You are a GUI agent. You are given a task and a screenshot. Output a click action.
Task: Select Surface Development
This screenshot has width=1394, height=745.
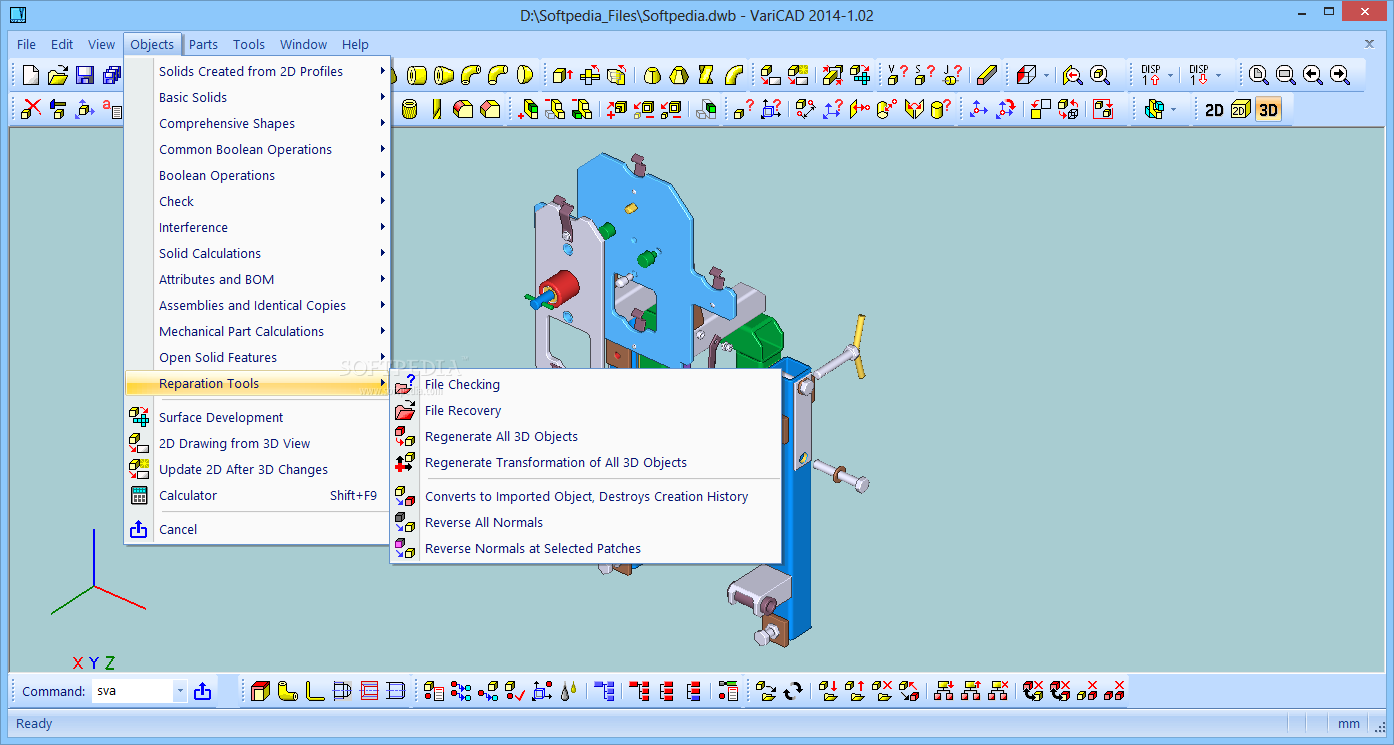coord(257,417)
